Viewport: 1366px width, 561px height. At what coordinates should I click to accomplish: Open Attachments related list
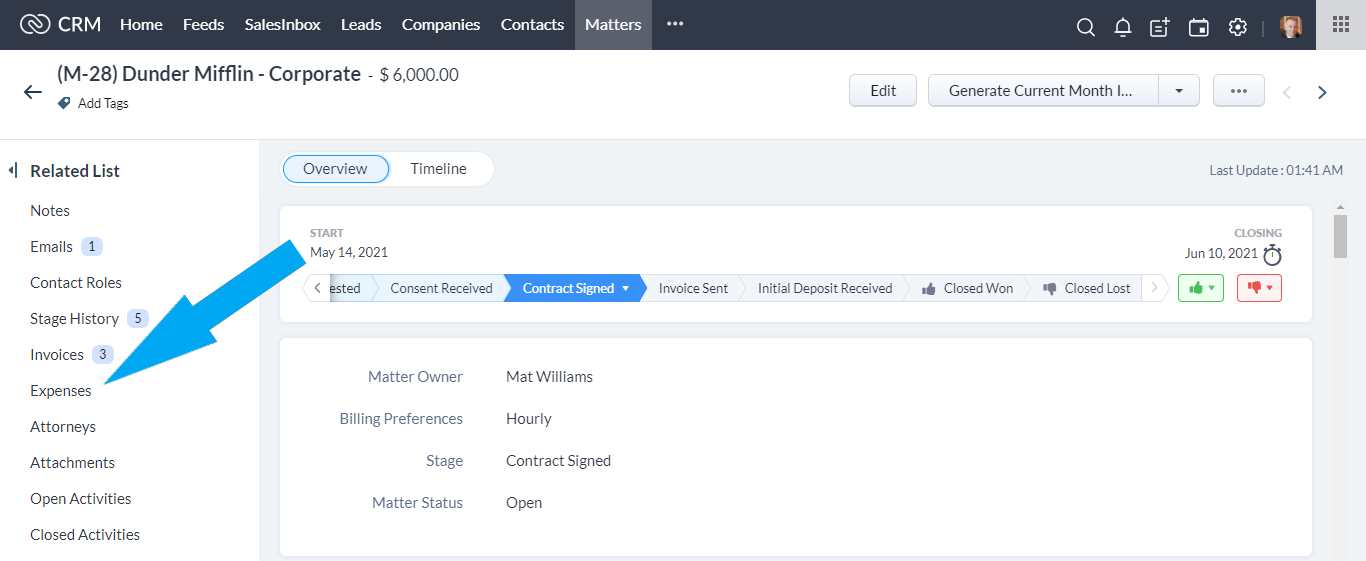(72, 463)
